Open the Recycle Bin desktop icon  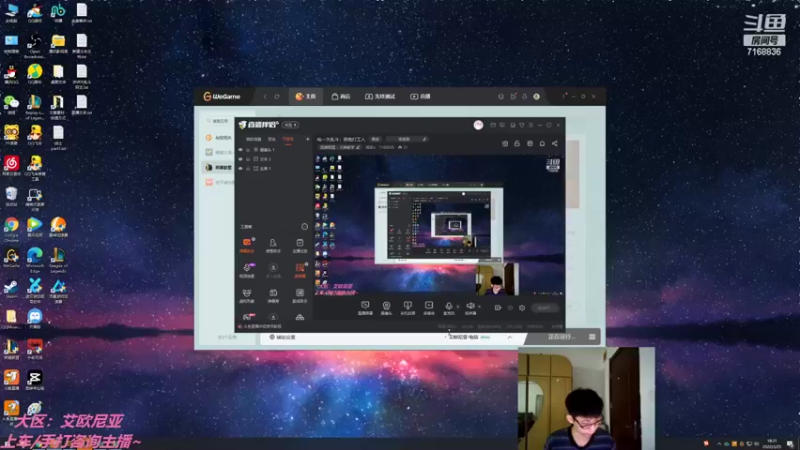click(11, 197)
